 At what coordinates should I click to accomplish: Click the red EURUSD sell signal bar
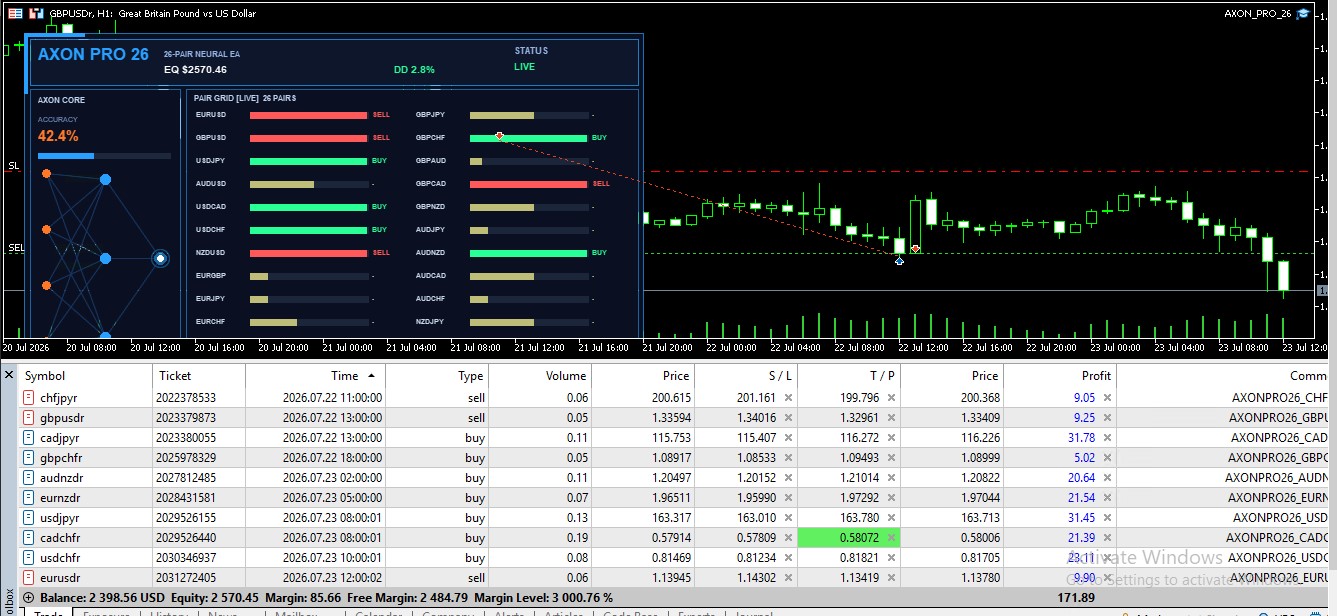[x=308, y=115]
